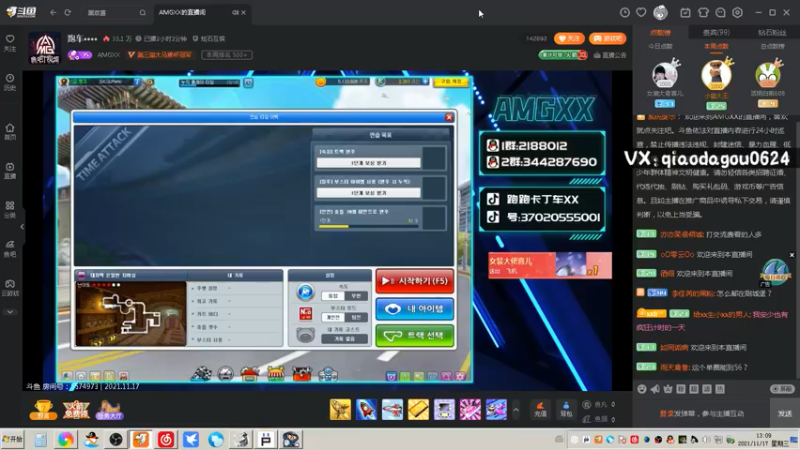Screen dimensions: 800x450
Task: Expand more sidebar items with down chevron
Action: coord(10,312)
